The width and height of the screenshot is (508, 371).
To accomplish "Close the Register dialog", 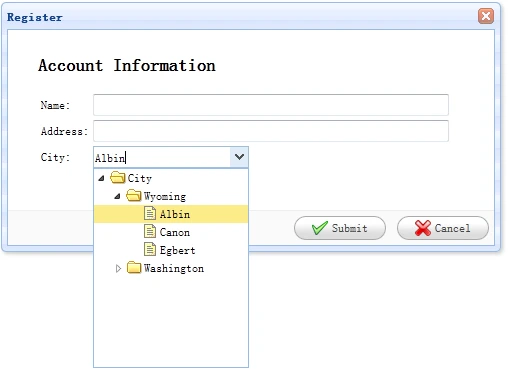I will [486, 16].
